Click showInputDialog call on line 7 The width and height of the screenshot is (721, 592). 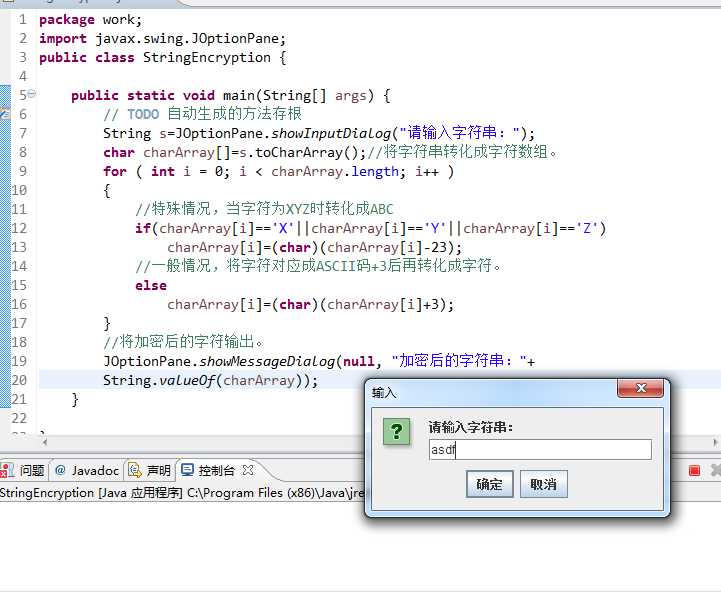click(x=331, y=134)
